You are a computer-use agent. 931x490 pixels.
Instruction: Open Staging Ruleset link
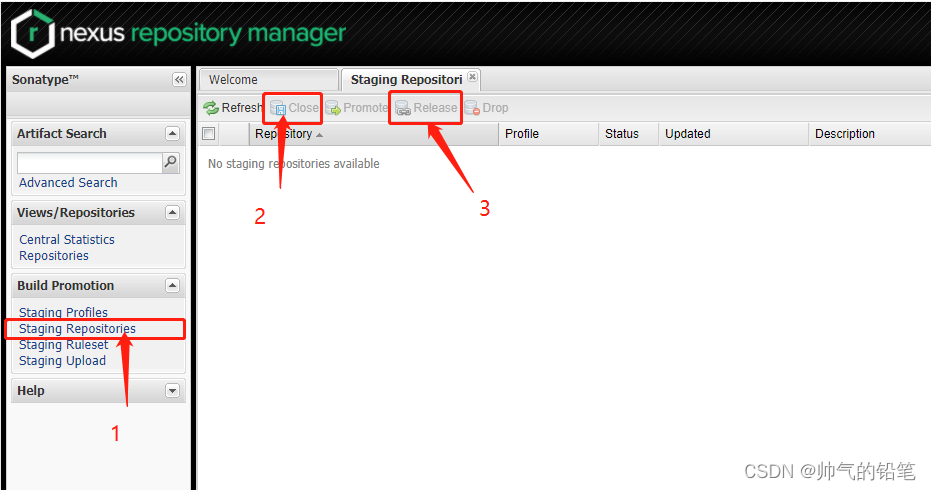pos(64,344)
